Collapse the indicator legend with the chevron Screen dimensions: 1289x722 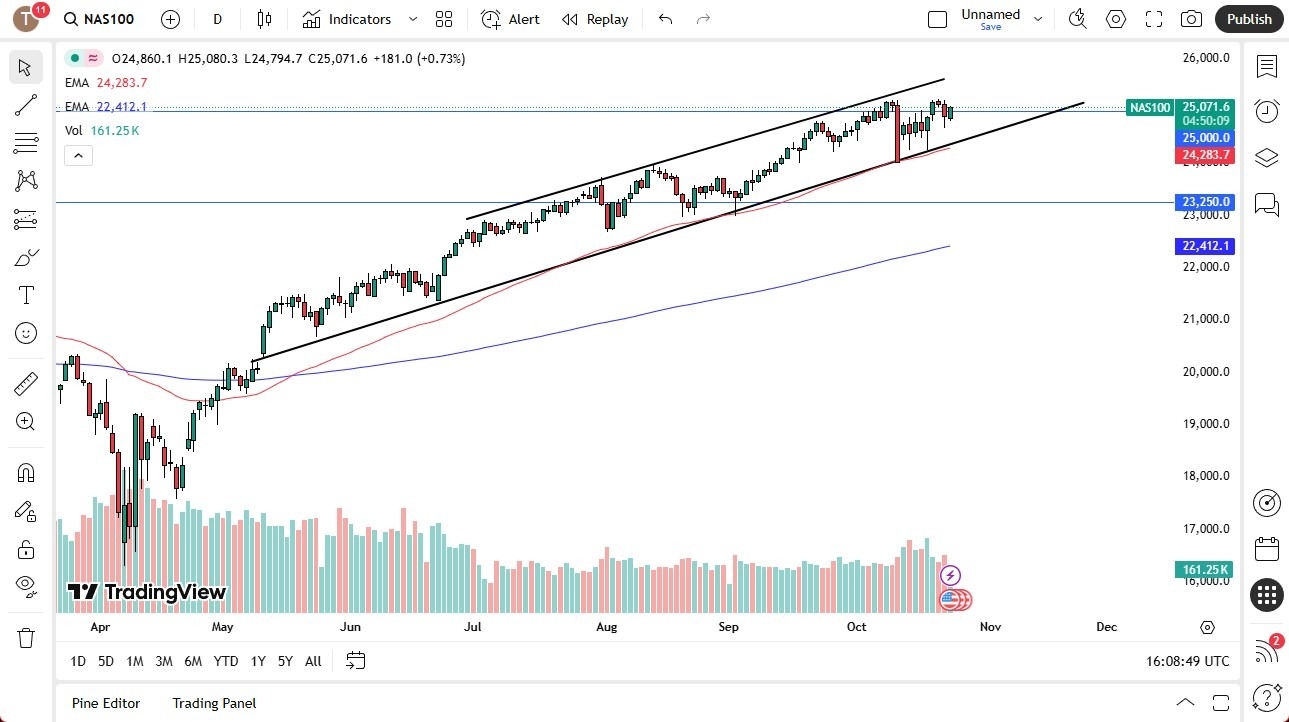tap(78, 155)
